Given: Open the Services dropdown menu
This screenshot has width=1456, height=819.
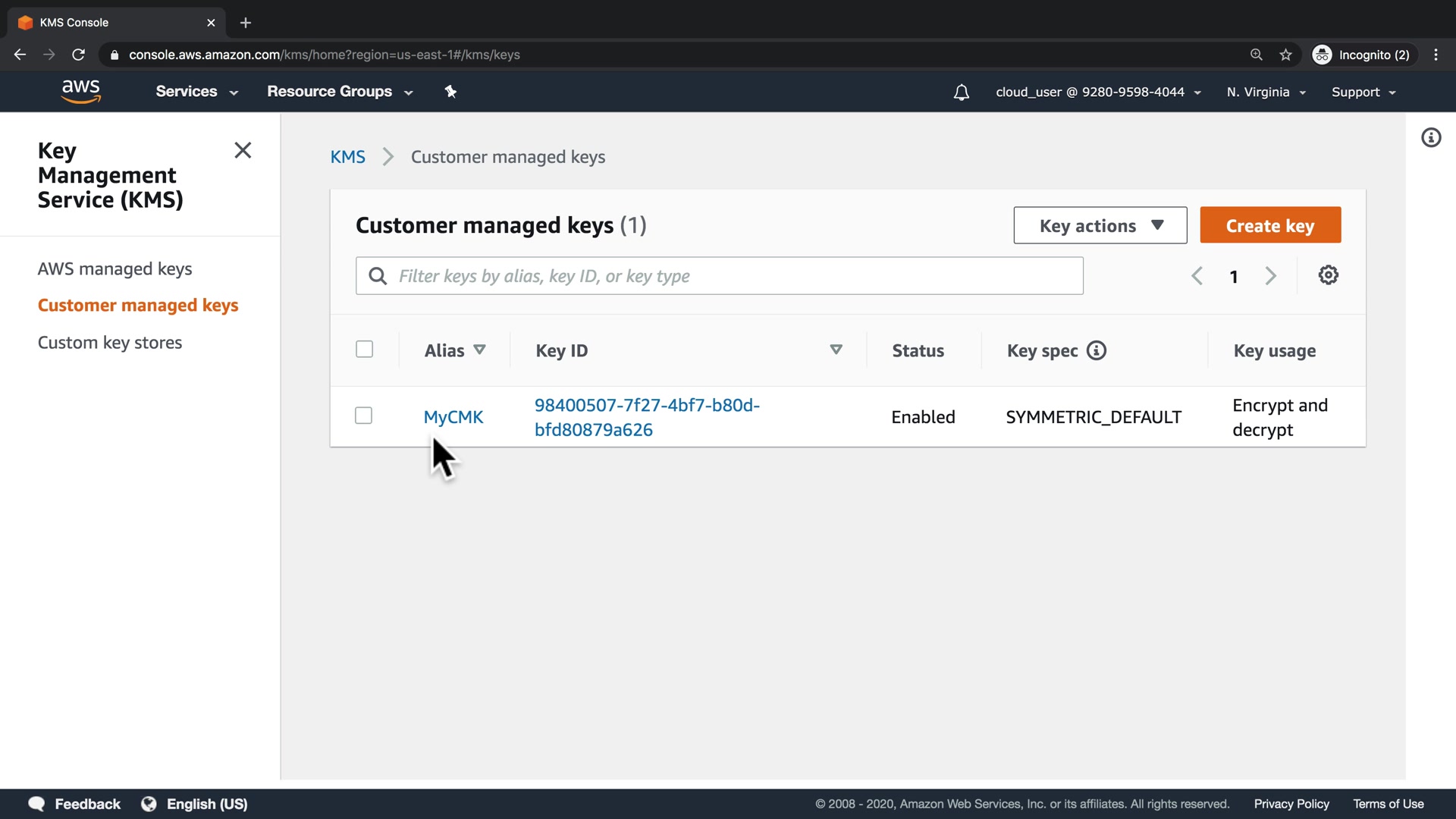Looking at the screenshot, I should click(x=196, y=92).
